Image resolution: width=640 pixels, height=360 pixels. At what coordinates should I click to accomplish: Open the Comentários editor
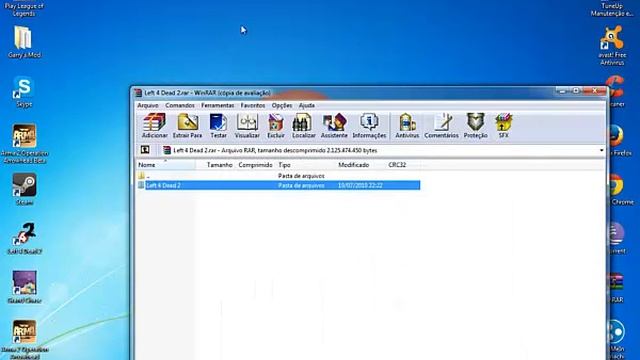[x=441, y=126]
